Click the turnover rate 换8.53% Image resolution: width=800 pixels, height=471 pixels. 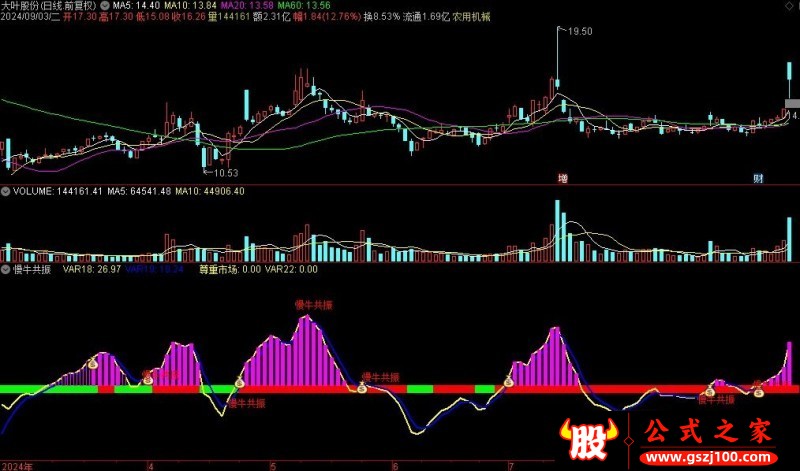[x=382, y=17]
